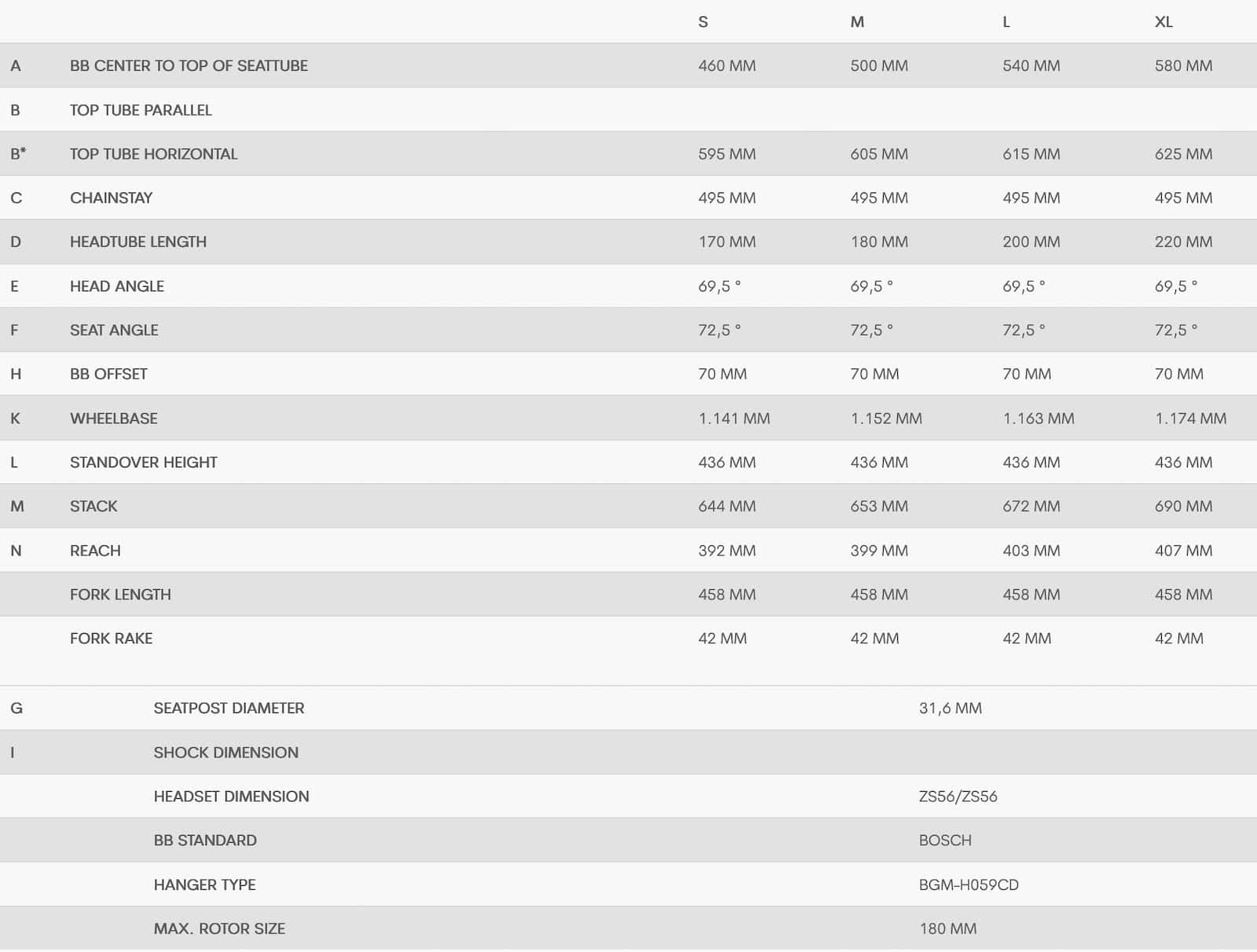Select the BGM-H059CD hanger type value
The height and width of the screenshot is (952, 1257).
point(969,885)
